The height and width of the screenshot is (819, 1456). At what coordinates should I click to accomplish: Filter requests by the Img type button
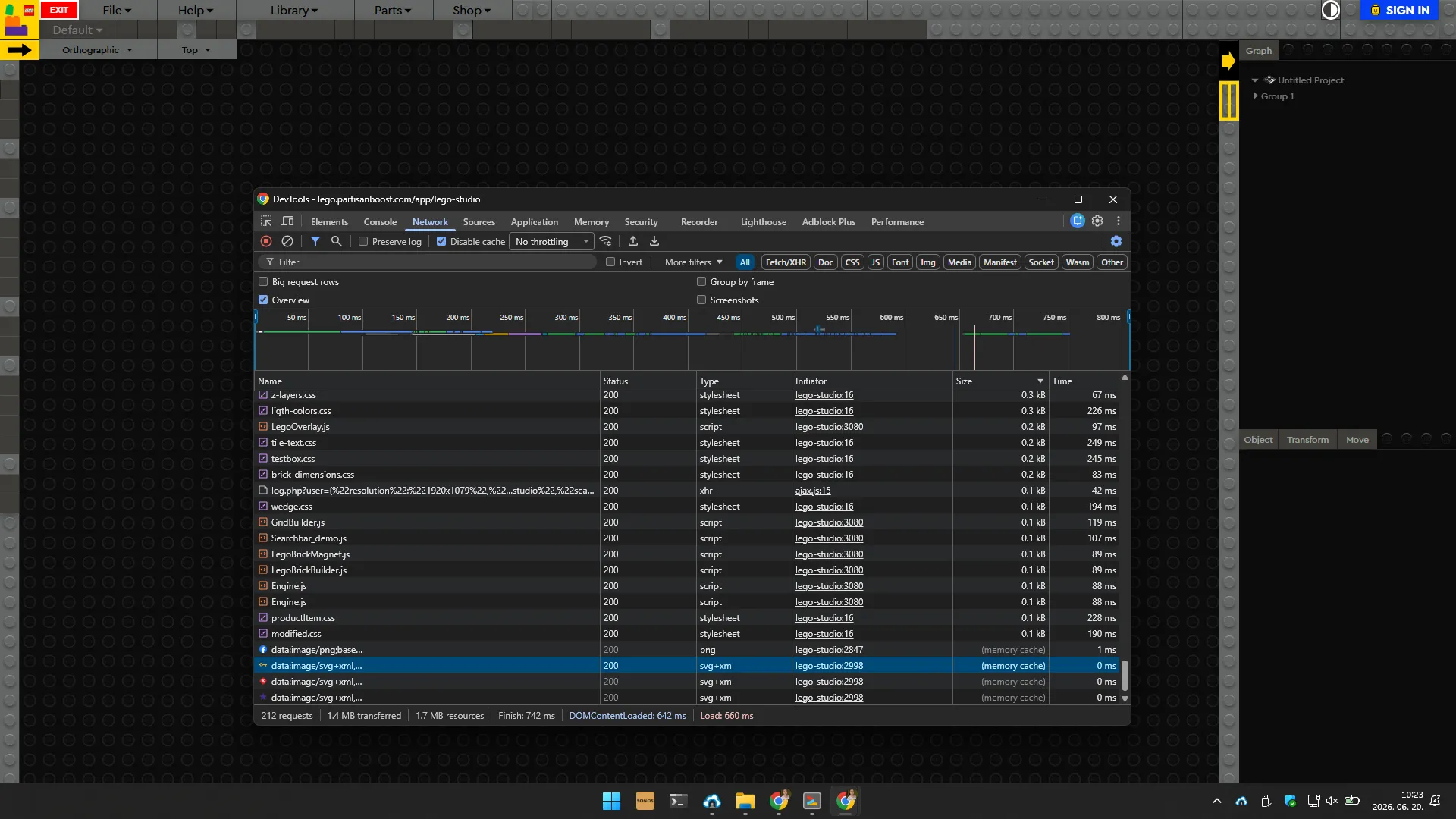[x=928, y=262]
